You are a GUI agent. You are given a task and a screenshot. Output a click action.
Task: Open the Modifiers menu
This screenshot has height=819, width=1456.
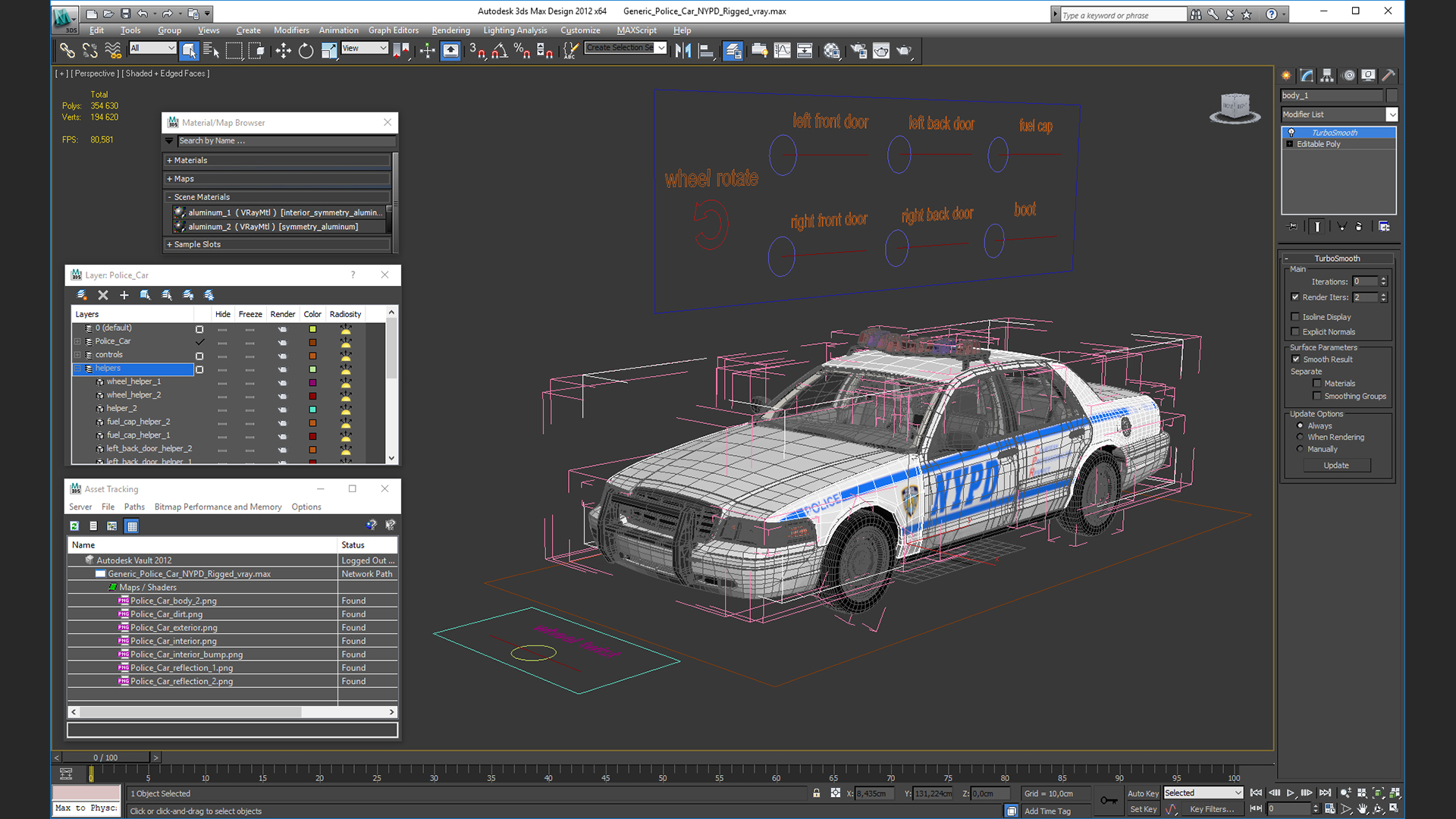pyautogui.click(x=291, y=30)
